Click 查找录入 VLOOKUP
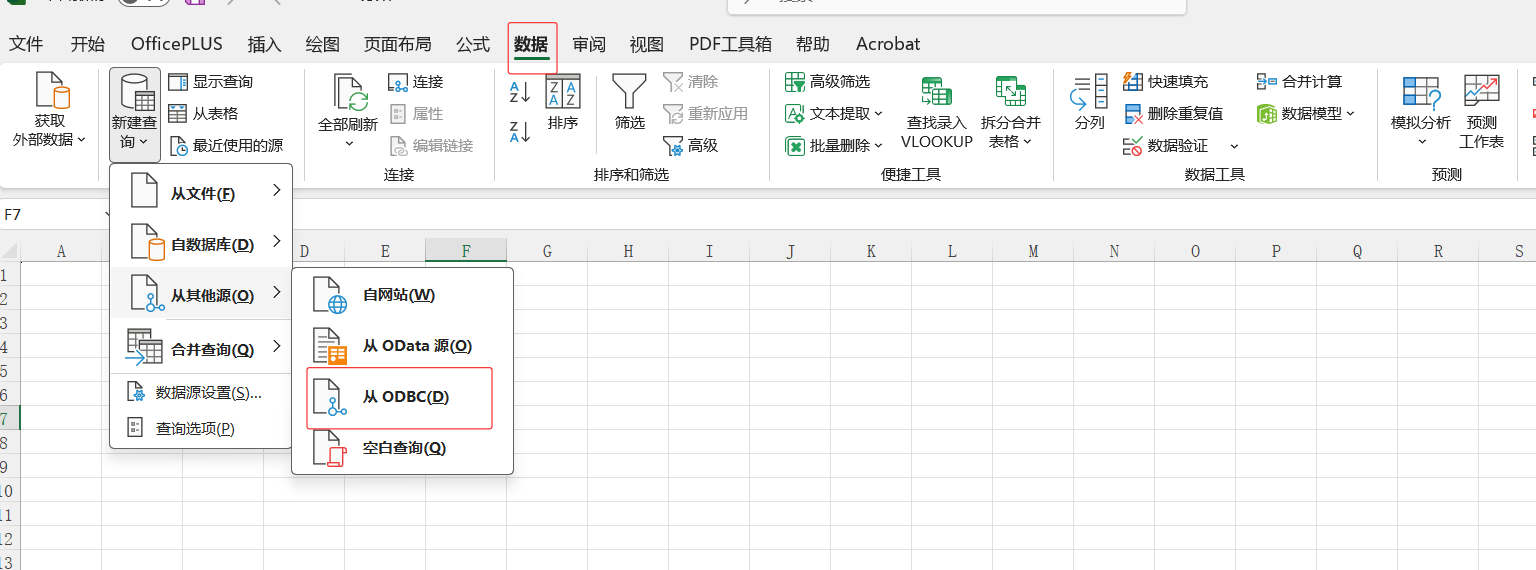 [x=937, y=114]
